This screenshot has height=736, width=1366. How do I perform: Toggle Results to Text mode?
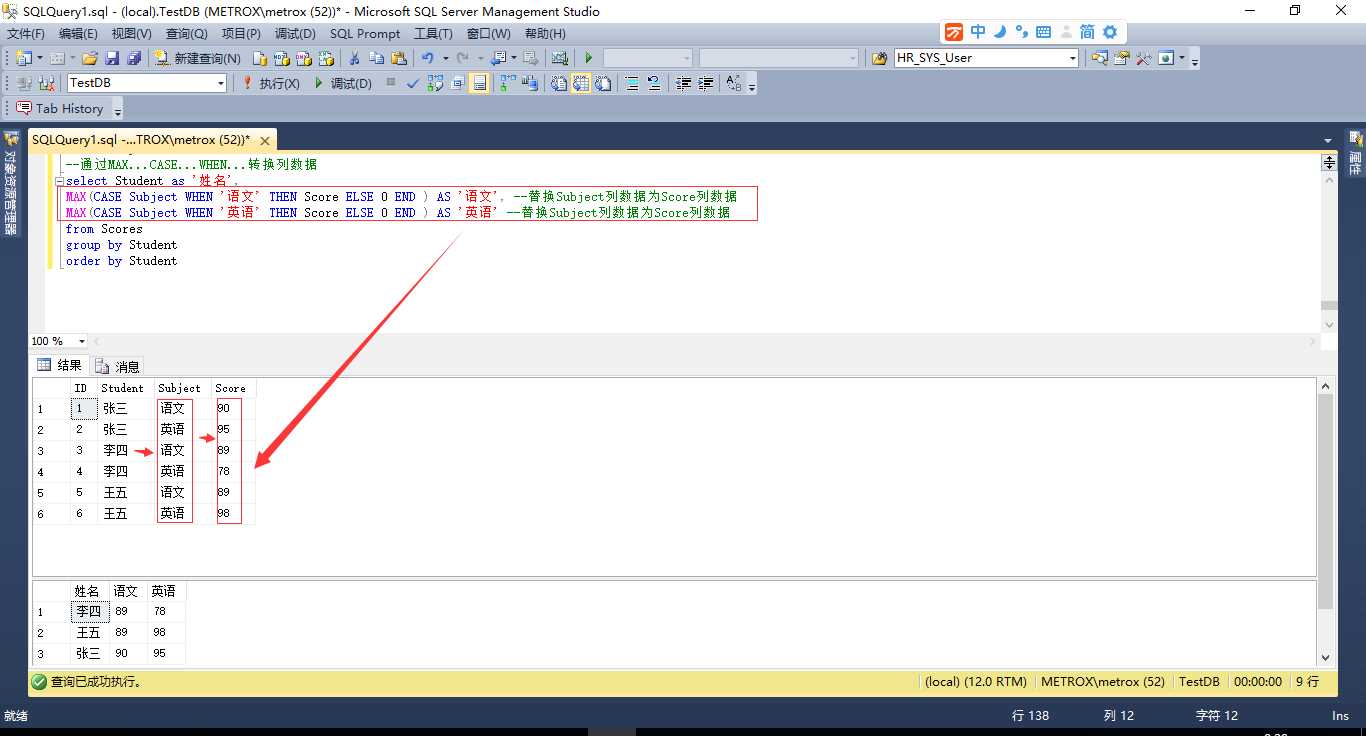click(x=557, y=83)
